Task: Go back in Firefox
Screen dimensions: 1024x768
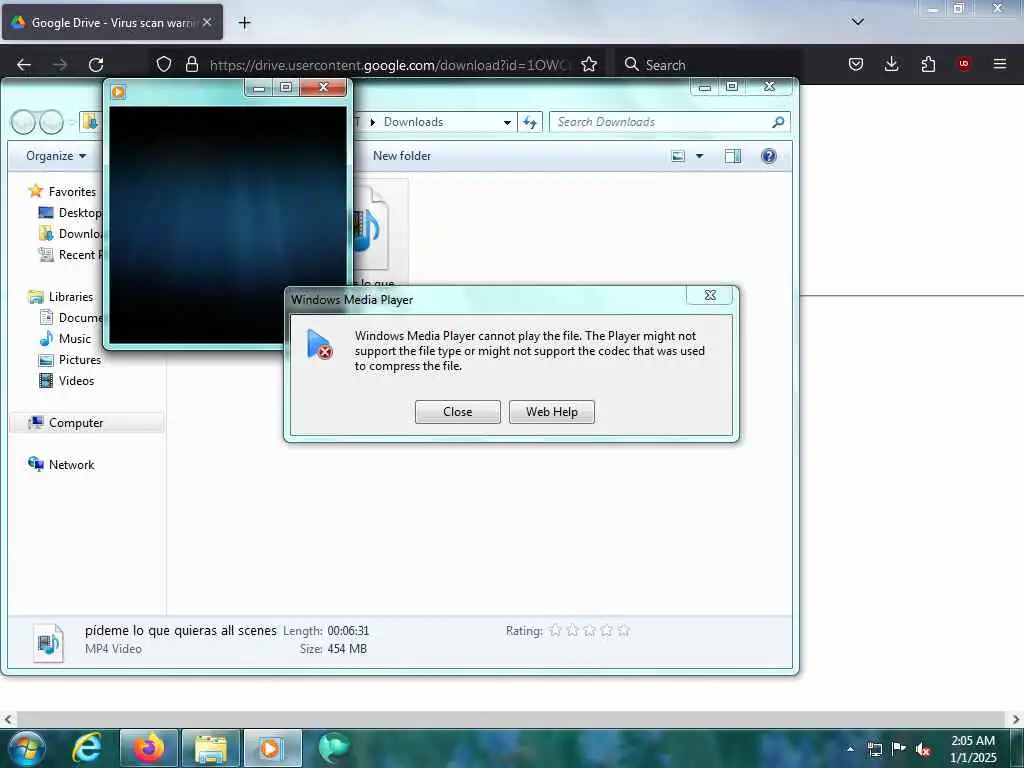Action: [24, 64]
